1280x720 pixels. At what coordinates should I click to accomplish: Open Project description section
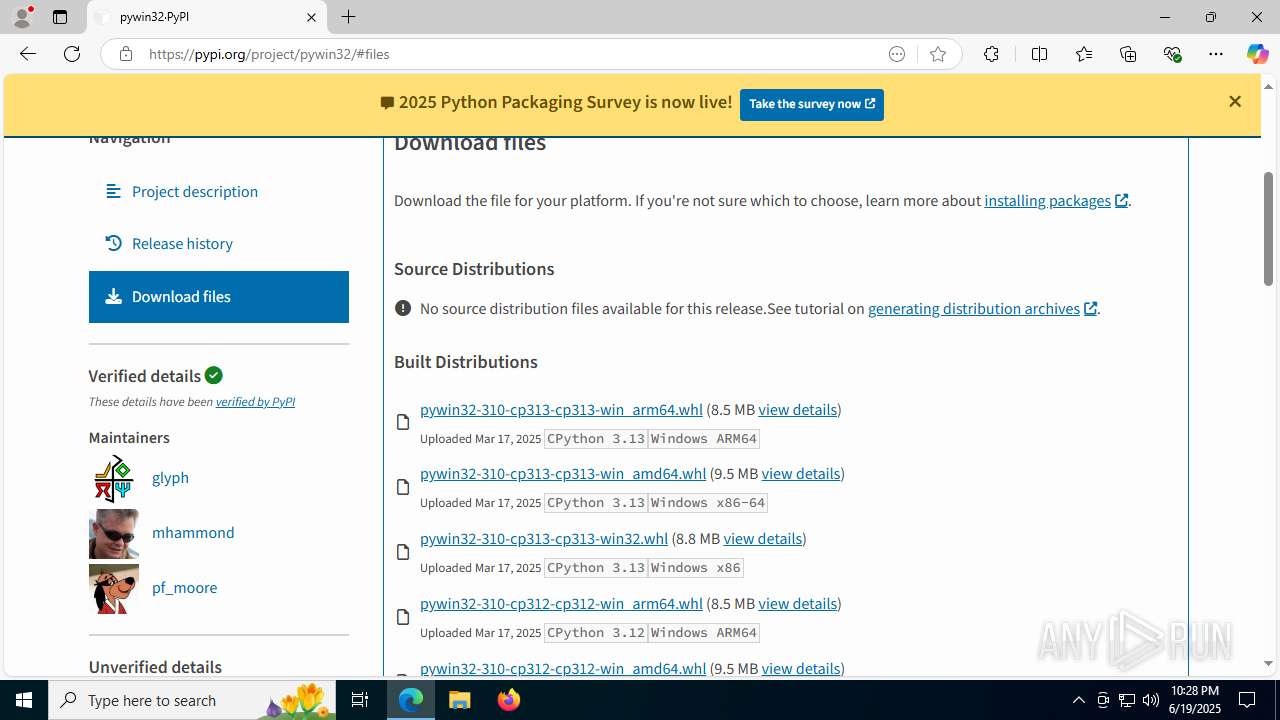coord(194,191)
